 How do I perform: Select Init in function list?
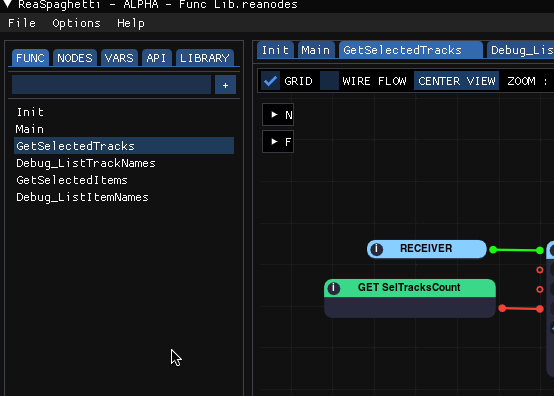tap(124, 112)
